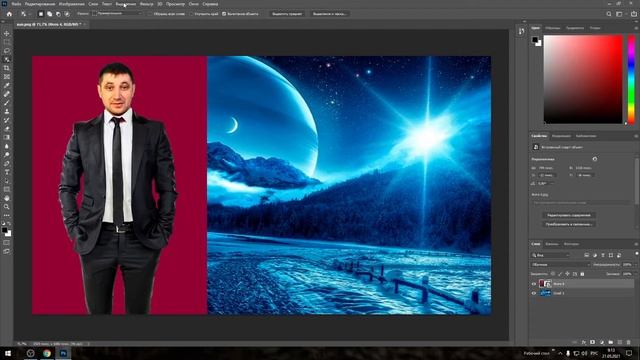Open the layer blend mode dropdown 'Обычные'
The height and width of the screenshot is (360, 640).
click(561, 264)
